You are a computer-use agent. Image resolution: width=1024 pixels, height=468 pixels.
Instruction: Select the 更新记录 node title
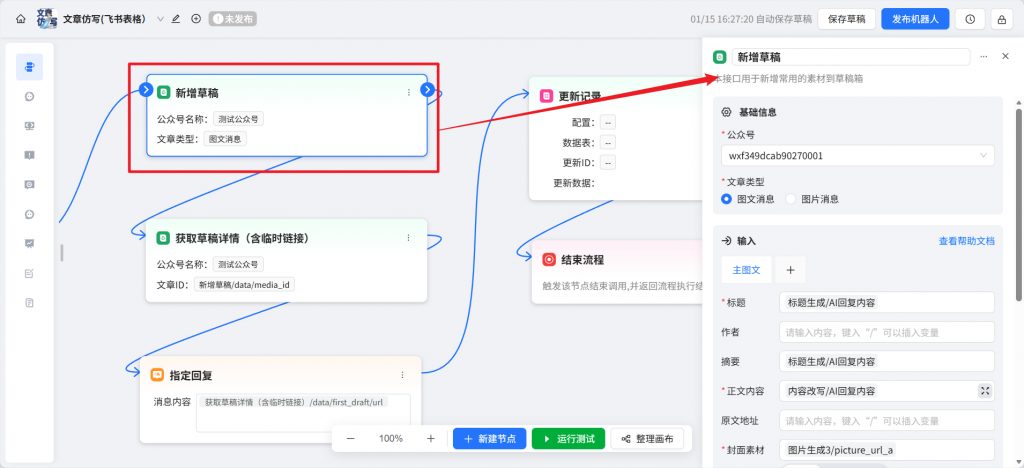(x=580, y=96)
